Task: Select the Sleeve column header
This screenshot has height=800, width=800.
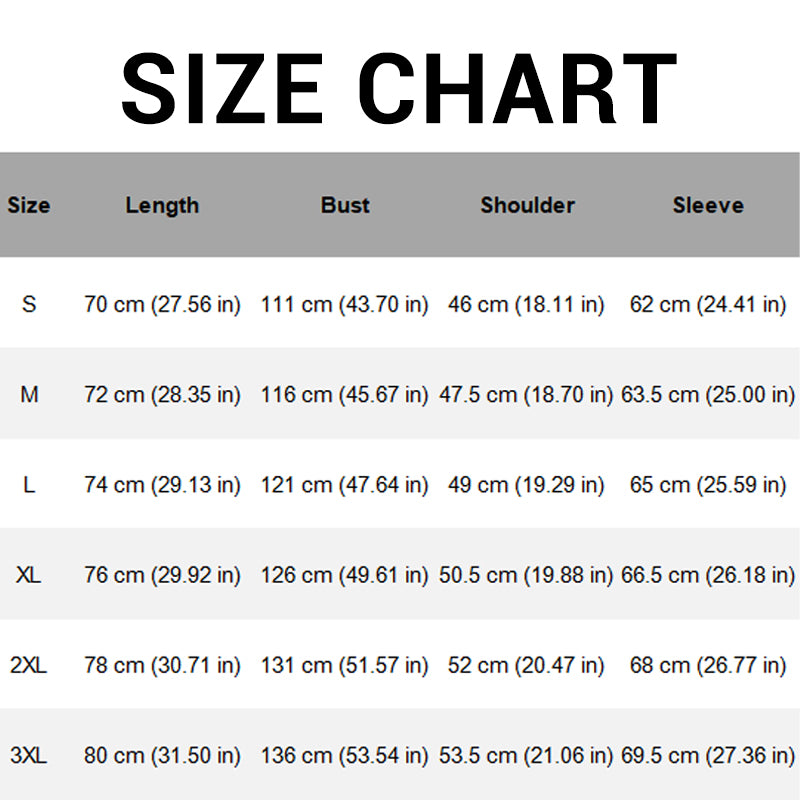Action: [708, 205]
